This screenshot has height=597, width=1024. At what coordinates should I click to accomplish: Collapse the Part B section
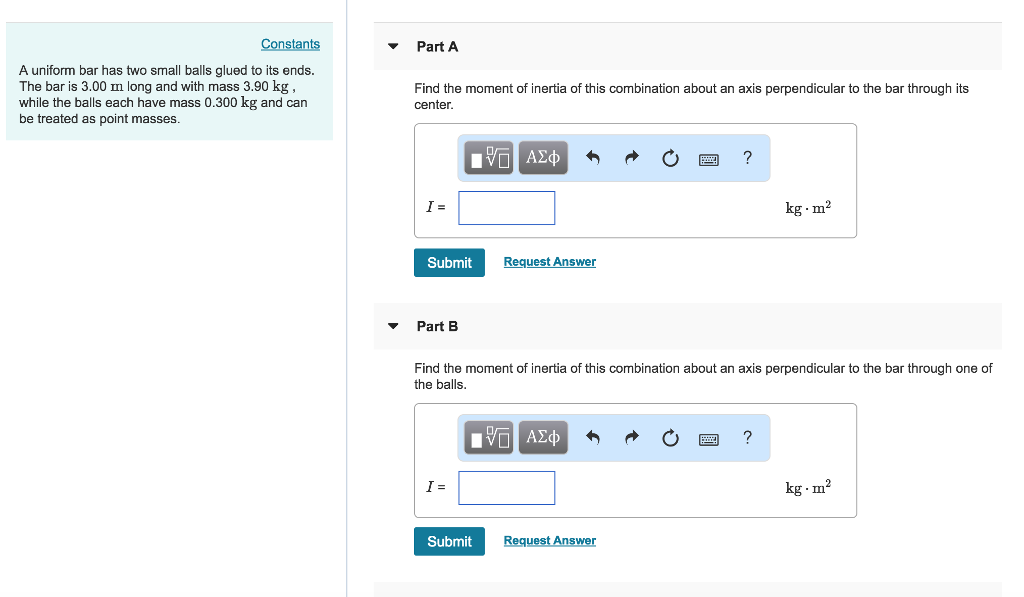392,326
